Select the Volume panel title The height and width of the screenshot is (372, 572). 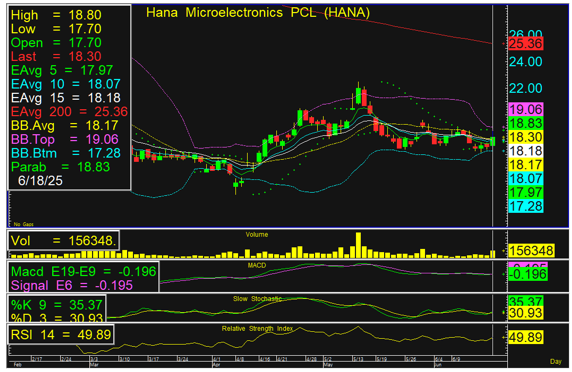[x=257, y=235]
